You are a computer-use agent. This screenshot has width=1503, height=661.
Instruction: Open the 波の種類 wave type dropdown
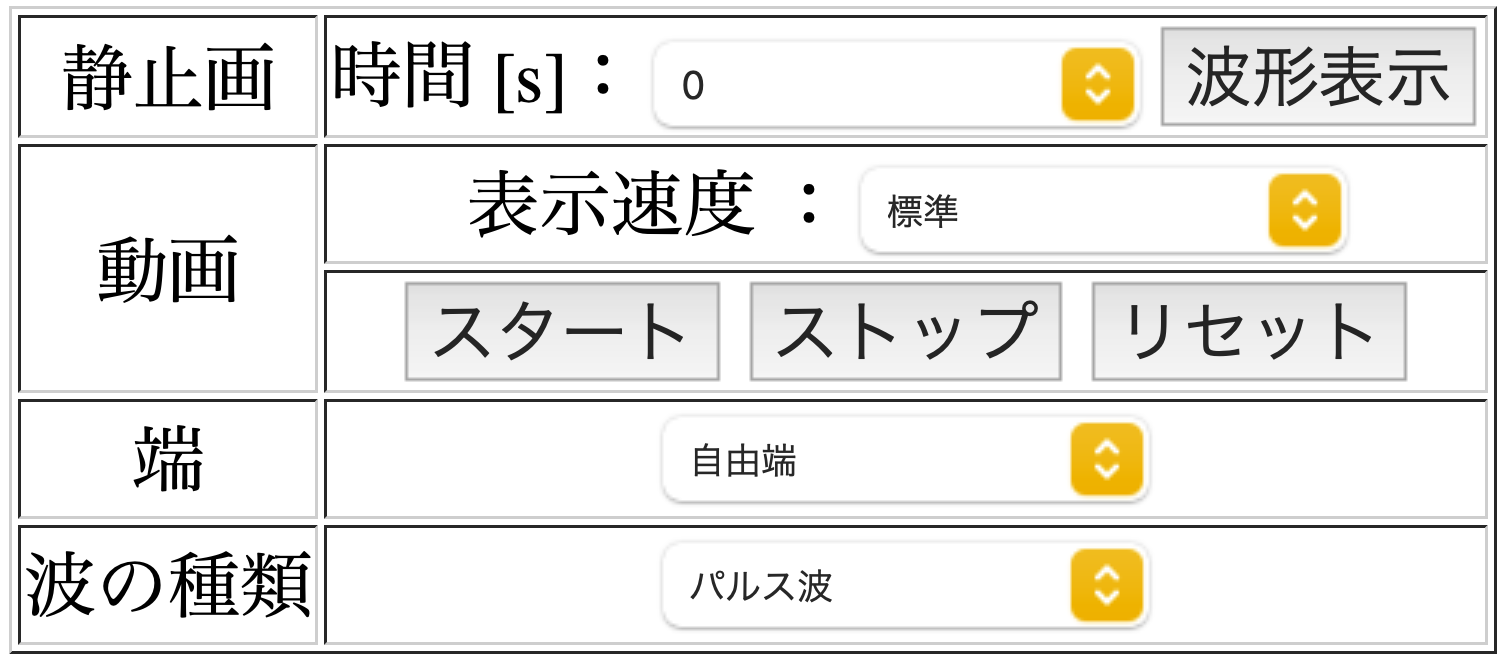click(868, 586)
